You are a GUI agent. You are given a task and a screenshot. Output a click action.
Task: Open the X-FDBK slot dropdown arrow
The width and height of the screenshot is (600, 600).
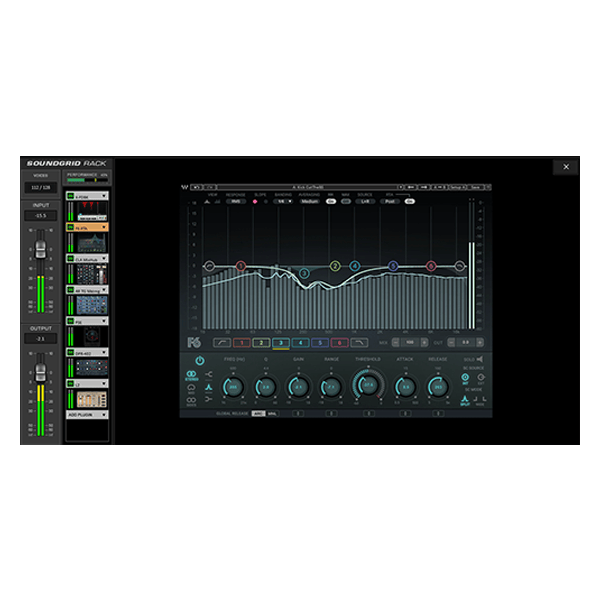(x=104, y=196)
